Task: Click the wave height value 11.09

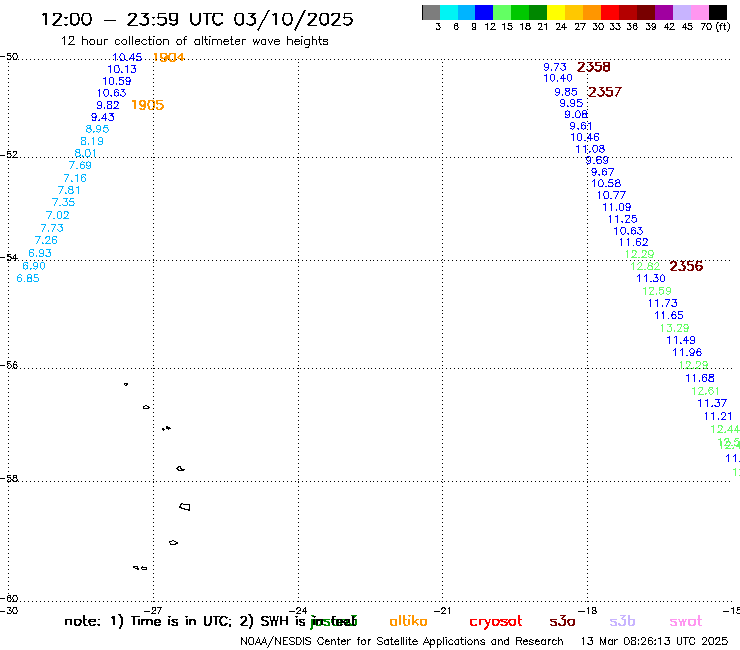Action: pyautogui.click(x=617, y=207)
